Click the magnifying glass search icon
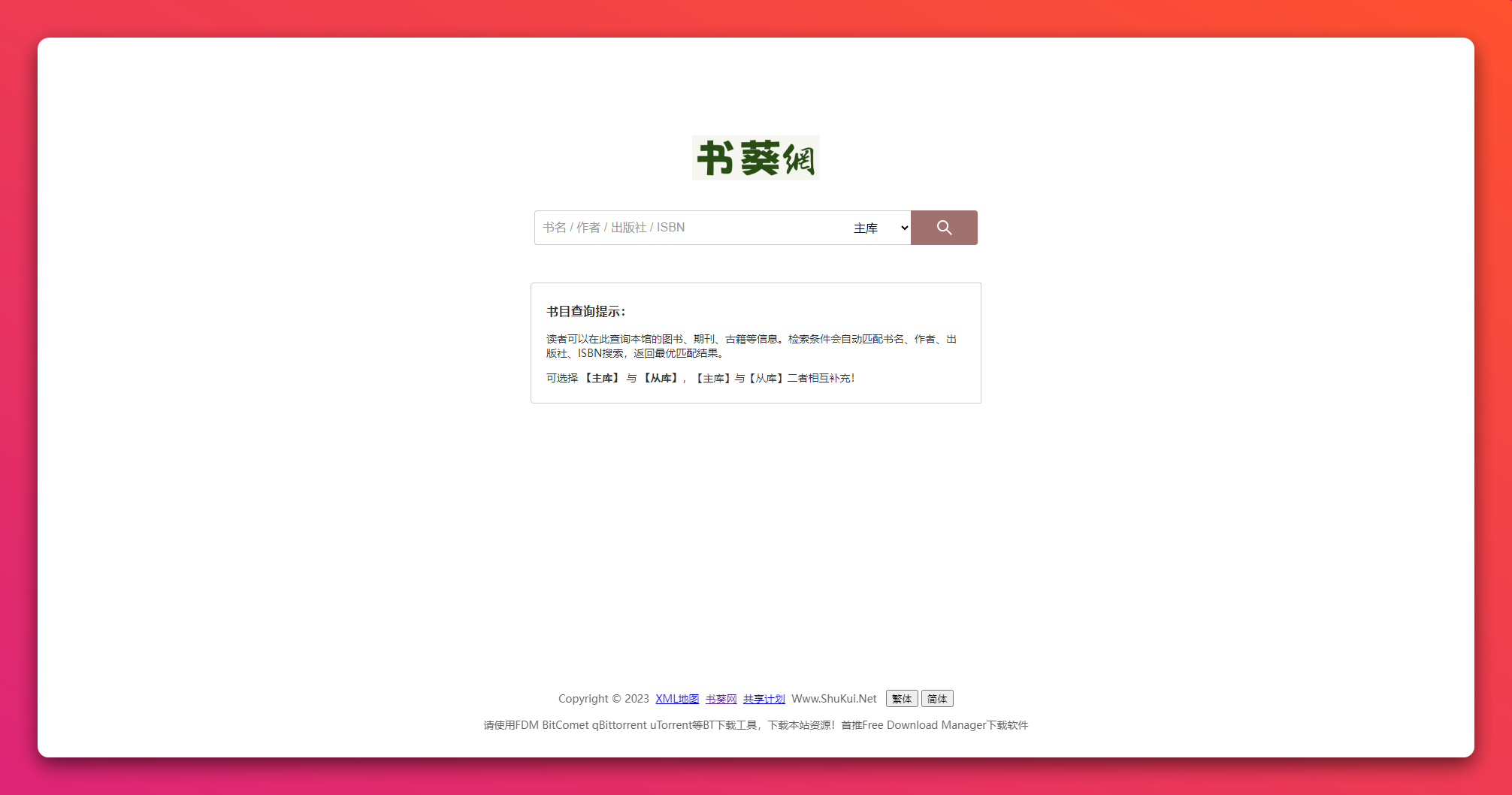 tap(944, 228)
